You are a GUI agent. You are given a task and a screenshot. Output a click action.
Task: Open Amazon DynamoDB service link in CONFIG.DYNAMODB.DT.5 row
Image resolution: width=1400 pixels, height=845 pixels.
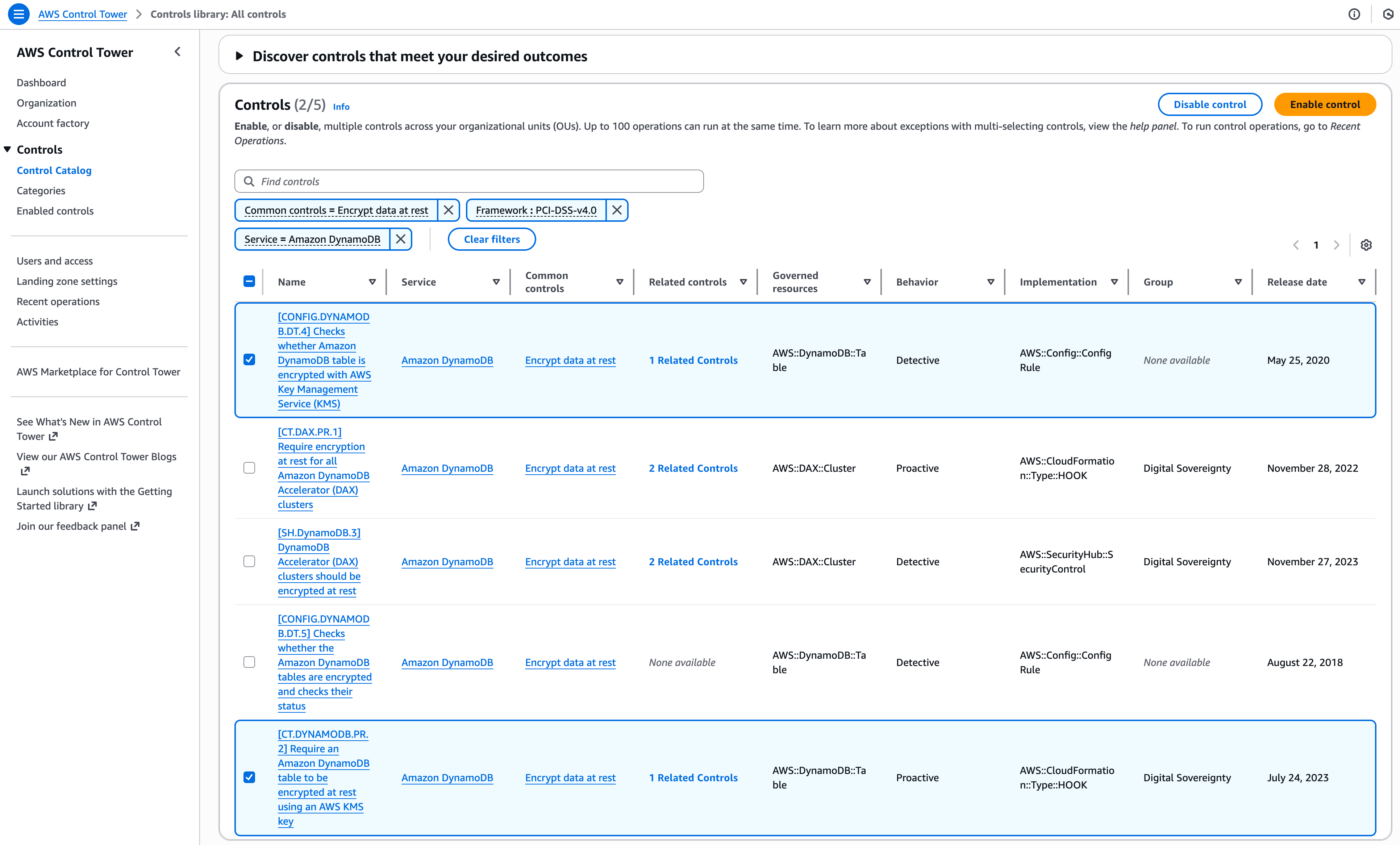447,662
